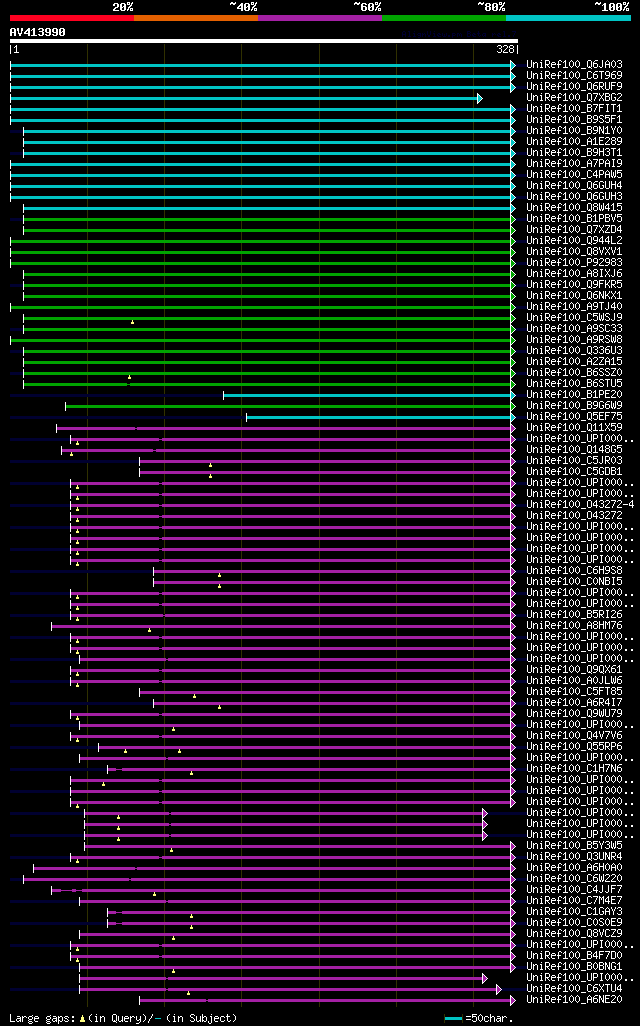The height and width of the screenshot is (1026, 640).
Task: Select label UniRef100_C5JR03
Action: coord(574,461)
